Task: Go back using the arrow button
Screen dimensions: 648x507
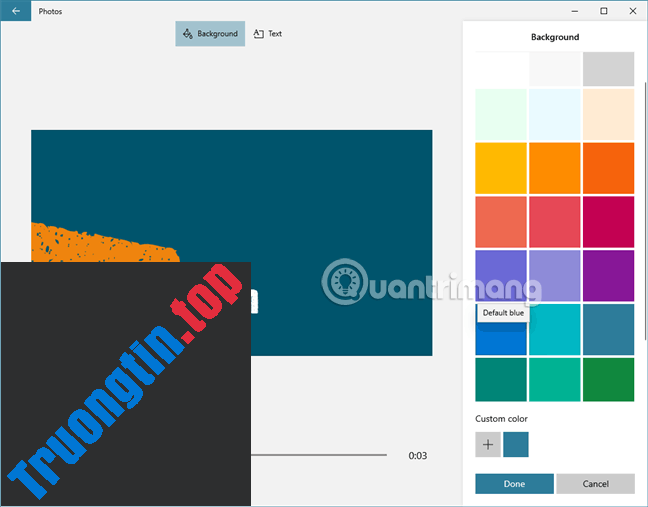Action: (x=15, y=11)
